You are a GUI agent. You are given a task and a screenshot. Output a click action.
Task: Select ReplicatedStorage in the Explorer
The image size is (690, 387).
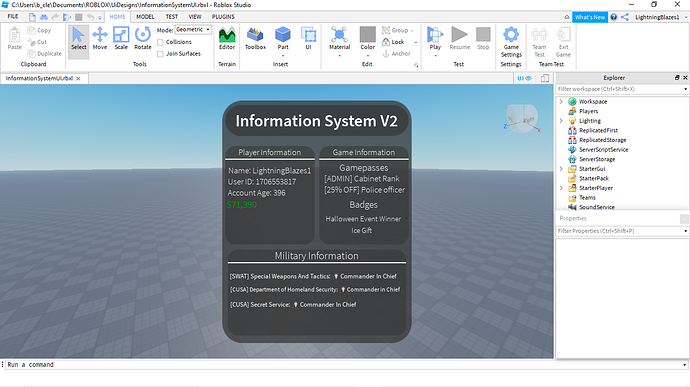[602, 140]
